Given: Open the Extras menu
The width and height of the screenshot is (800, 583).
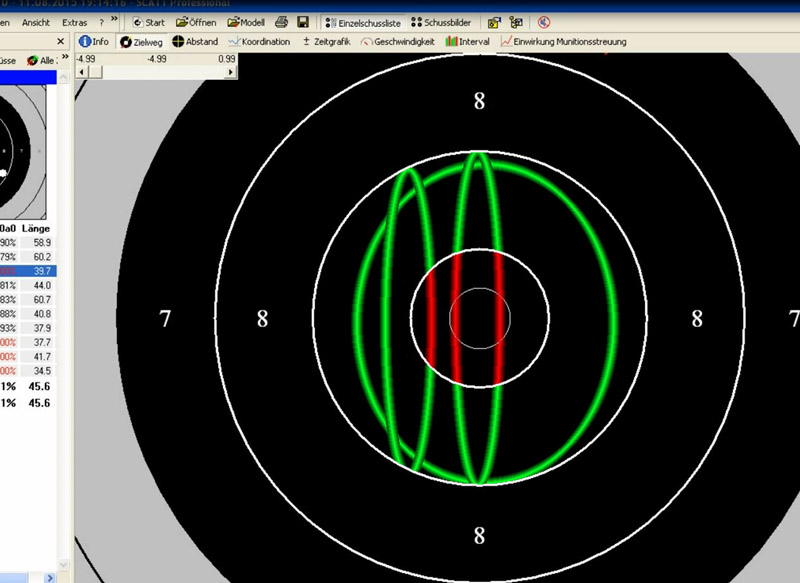Looking at the screenshot, I should [74, 21].
